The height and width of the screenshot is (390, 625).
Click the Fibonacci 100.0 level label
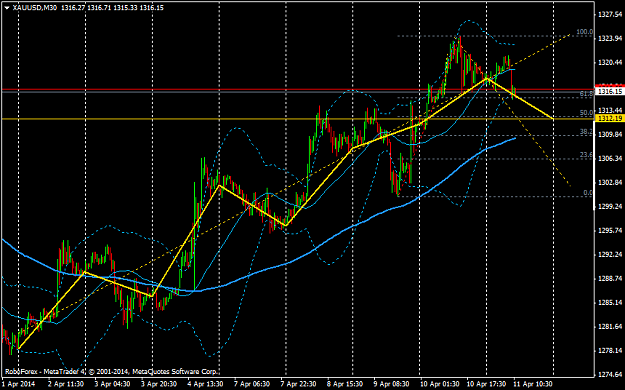[585, 32]
